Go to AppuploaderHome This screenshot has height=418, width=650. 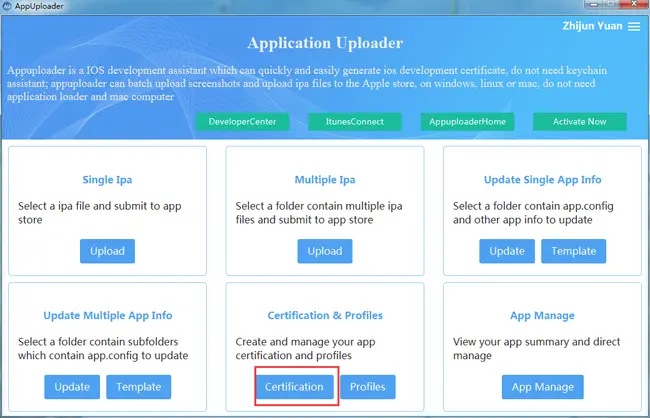[x=467, y=122]
